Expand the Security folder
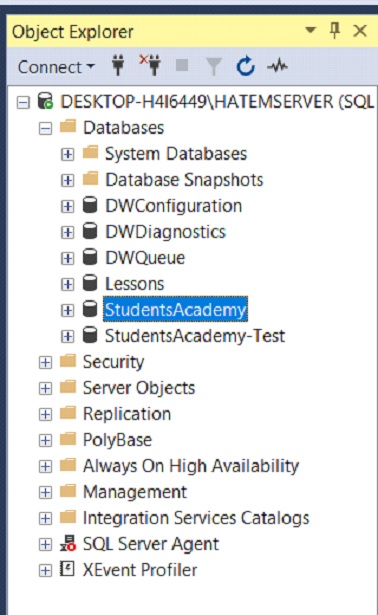Image resolution: width=378 pixels, height=615 pixels. point(45,362)
